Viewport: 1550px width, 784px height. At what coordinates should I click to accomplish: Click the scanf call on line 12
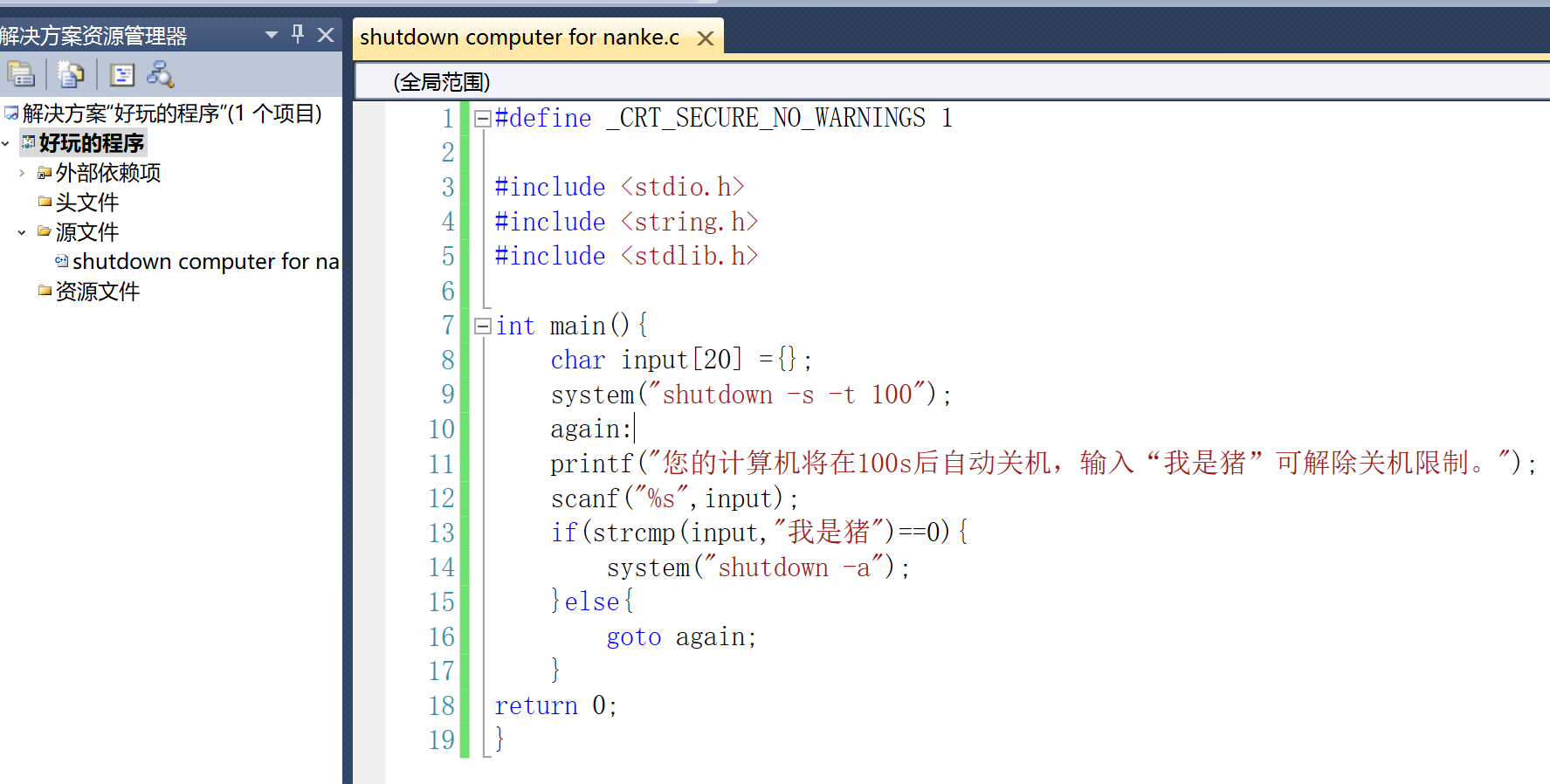(x=585, y=499)
